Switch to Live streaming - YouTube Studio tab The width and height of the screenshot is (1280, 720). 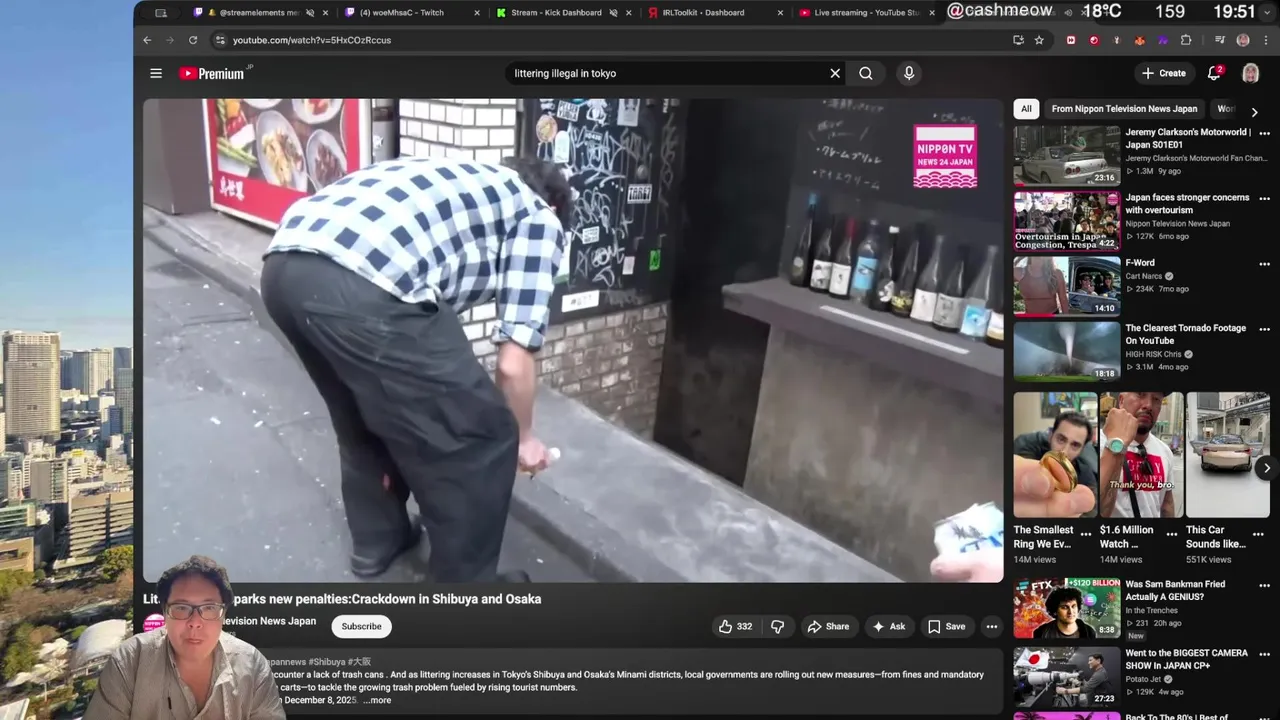[866, 13]
